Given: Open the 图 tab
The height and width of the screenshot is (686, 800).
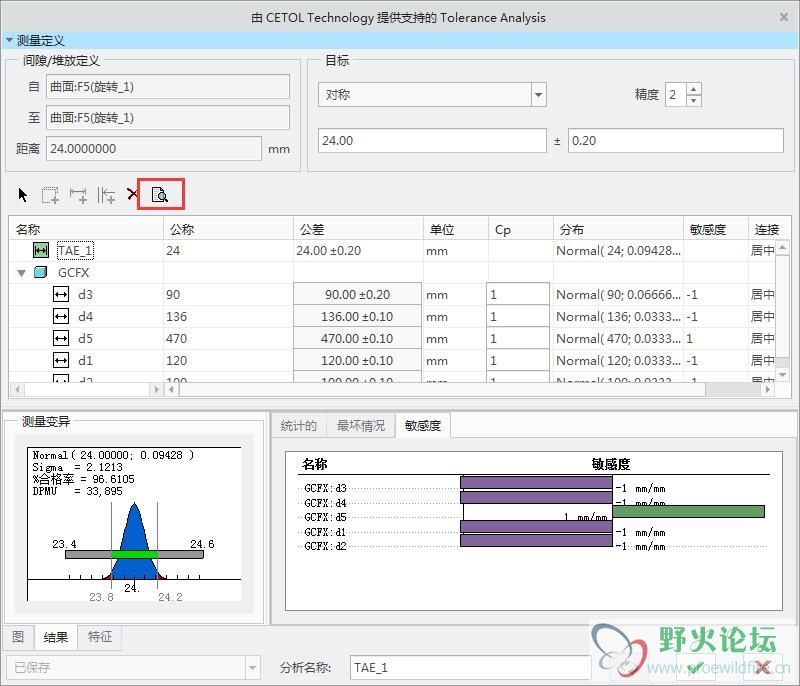Looking at the screenshot, I should [18, 637].
